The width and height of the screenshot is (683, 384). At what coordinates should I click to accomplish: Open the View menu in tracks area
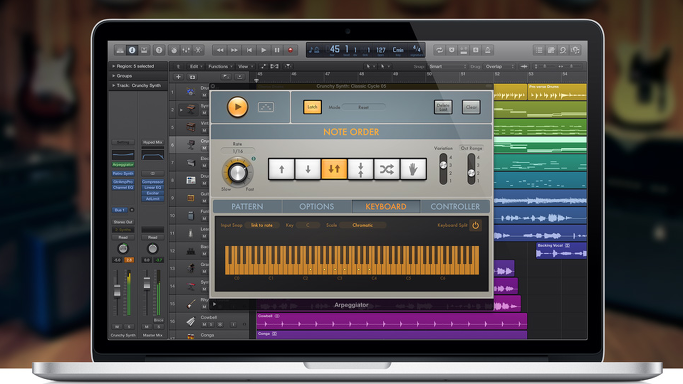point(244,67)
